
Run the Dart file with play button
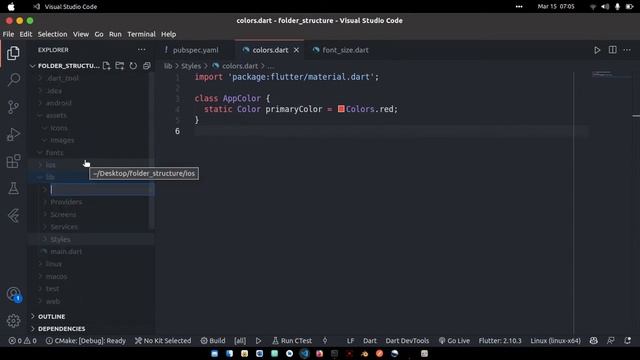tap(597, 50)
